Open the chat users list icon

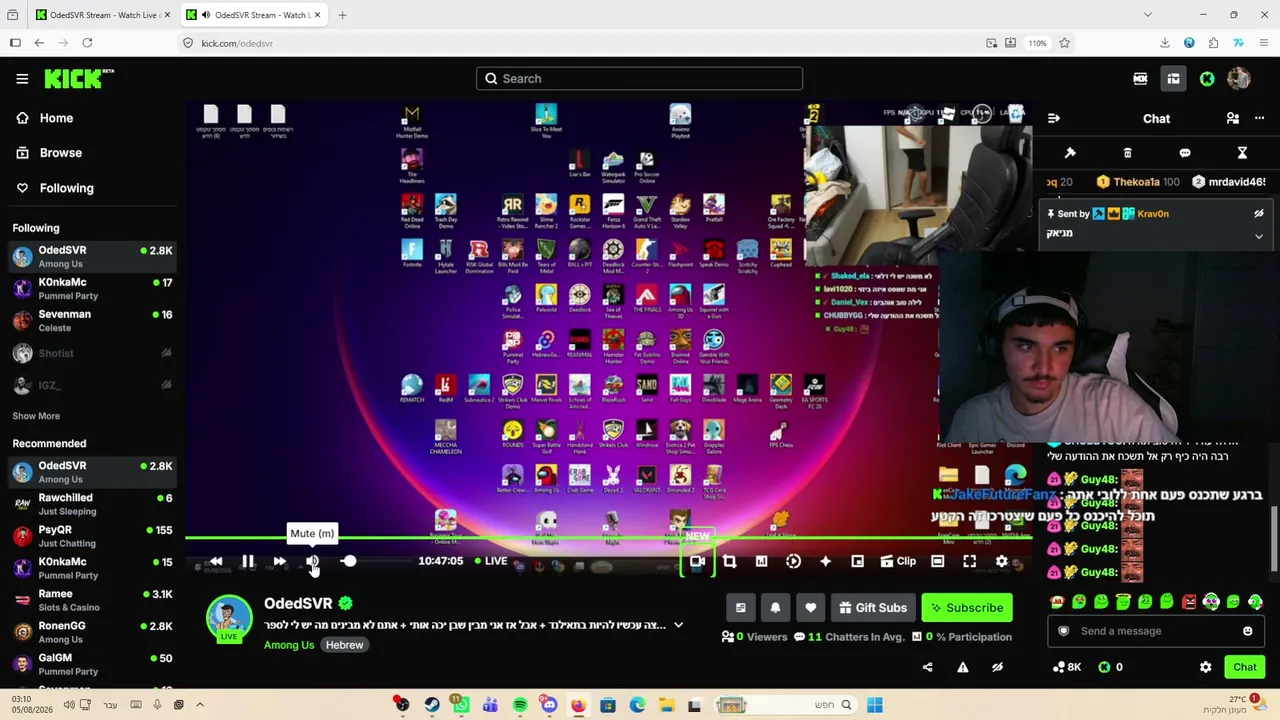1232,118
